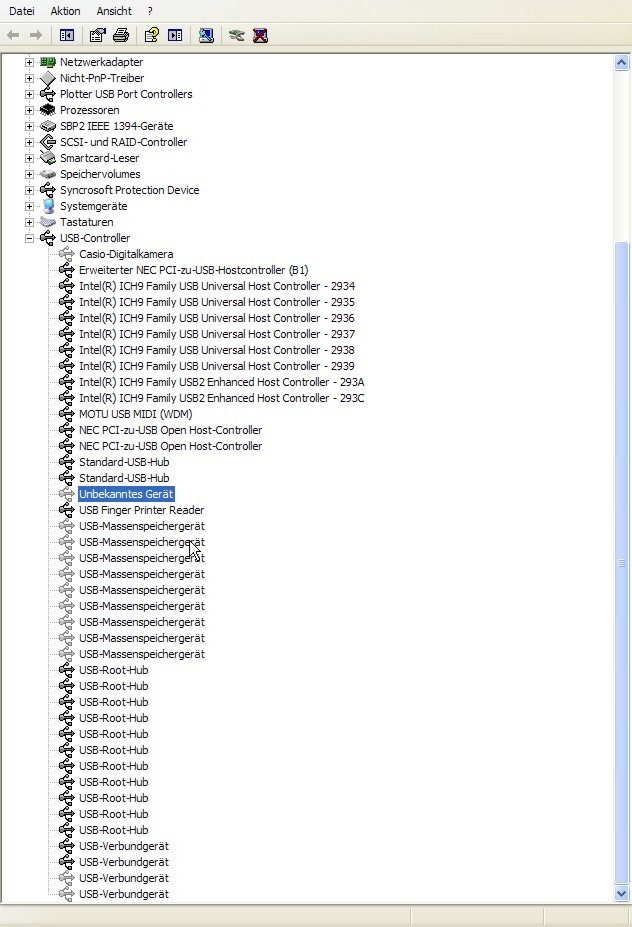632x927 pixels.
Task: Click the Forward arrow toolbar icon
Action: (x=36, y=35)
